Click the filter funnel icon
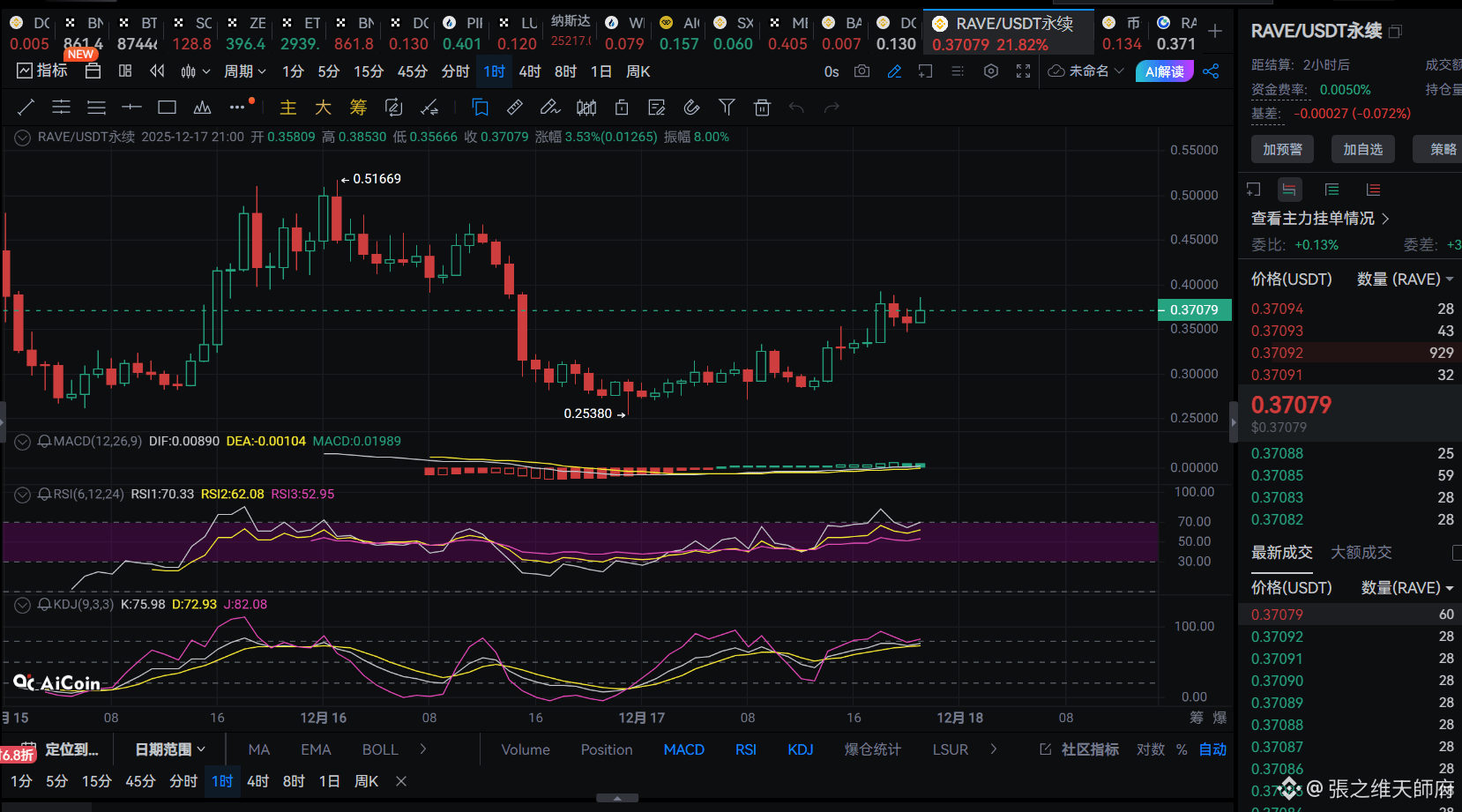This screenshot has height=812, width=1462. click(727, 108)
